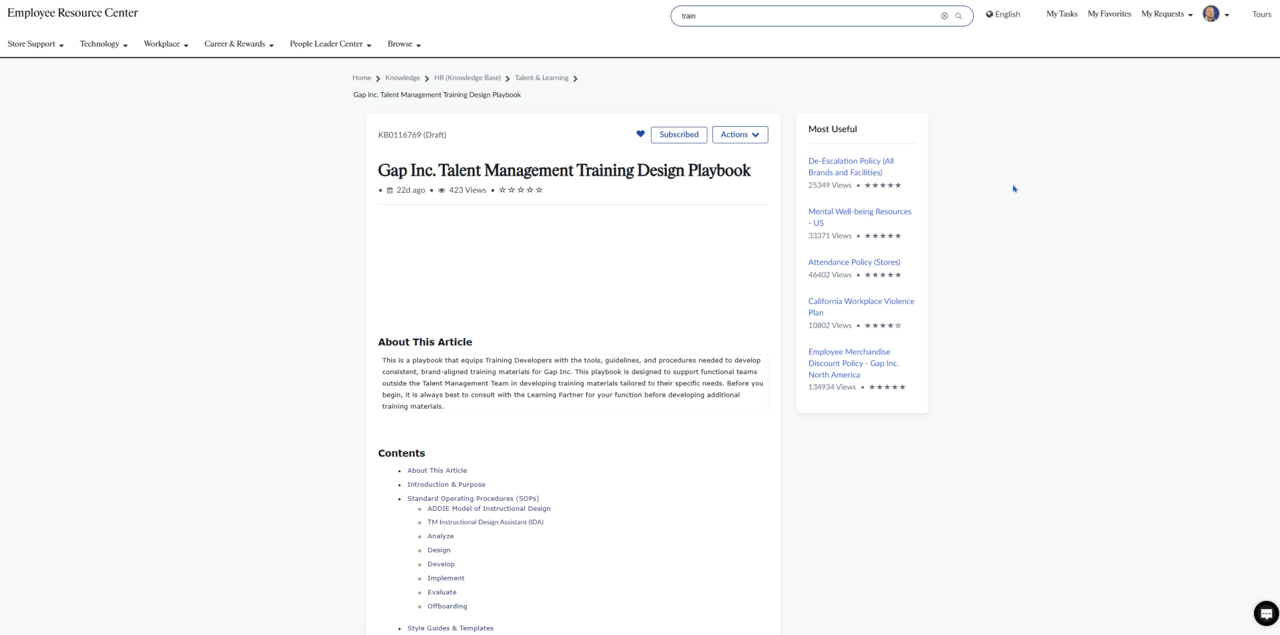The width and height of the screenshot is (1280, 635).
Task: Click the article title heading
Action: click(x=564, y=170)
